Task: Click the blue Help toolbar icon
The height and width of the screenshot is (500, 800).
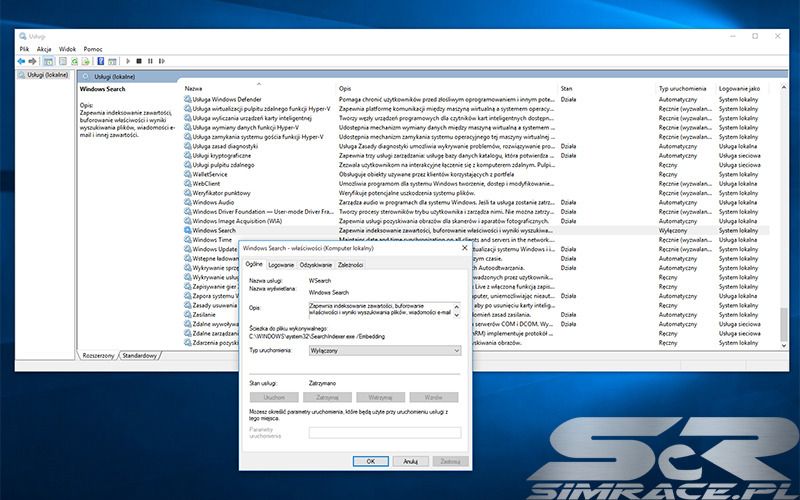Action: (101, 61)
